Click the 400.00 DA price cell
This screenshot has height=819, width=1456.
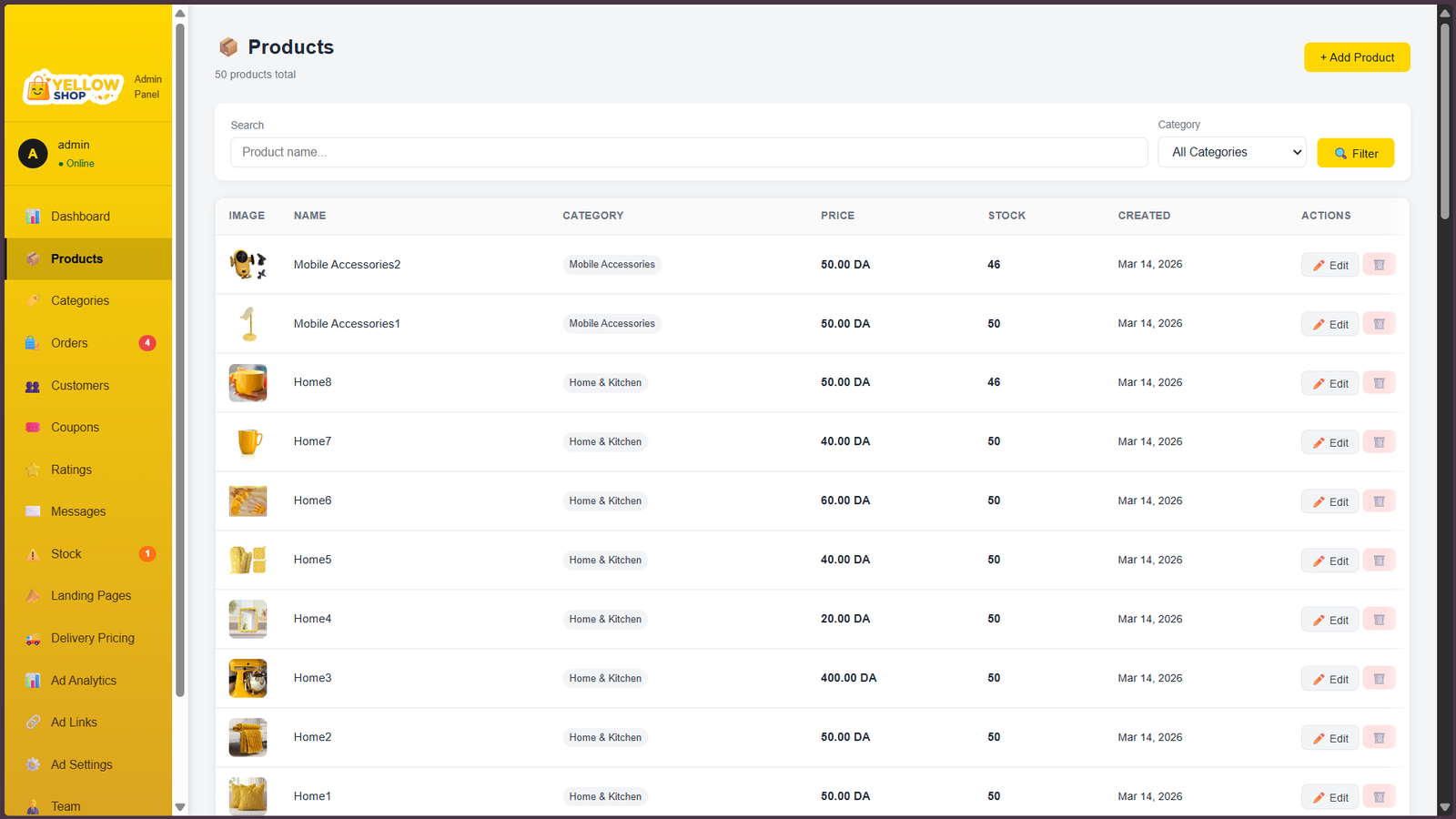tap(848, 678)
